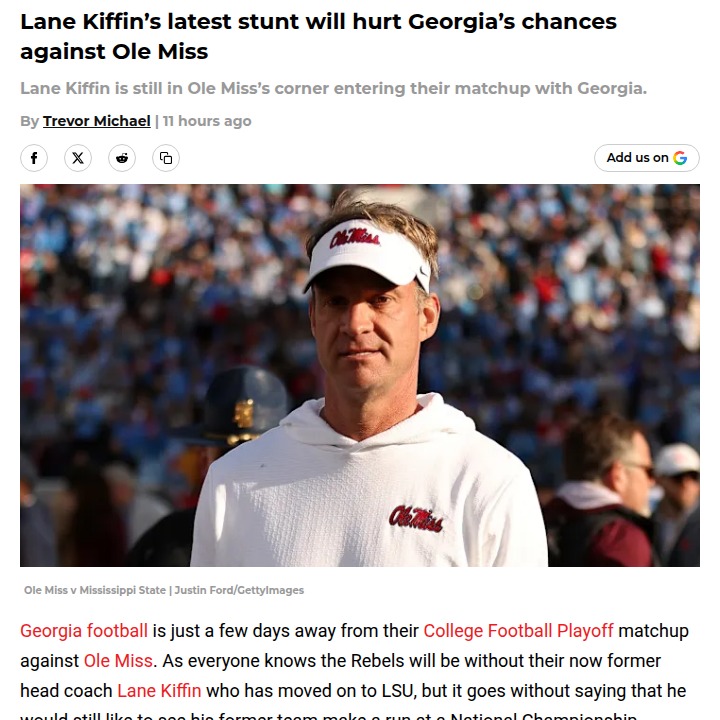Click the Google G logo

680,158
